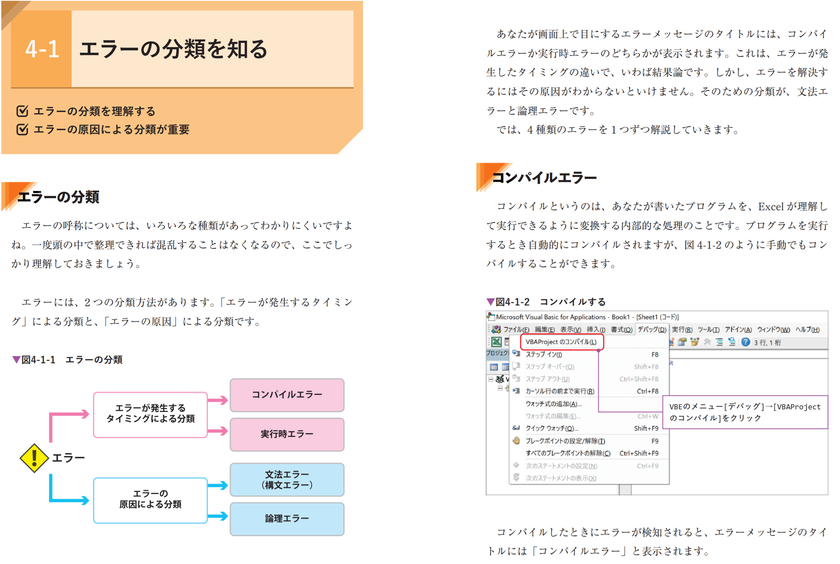
Task: Click the エラーの原因による分類が重要 checkbox
Action: point(22,129)
